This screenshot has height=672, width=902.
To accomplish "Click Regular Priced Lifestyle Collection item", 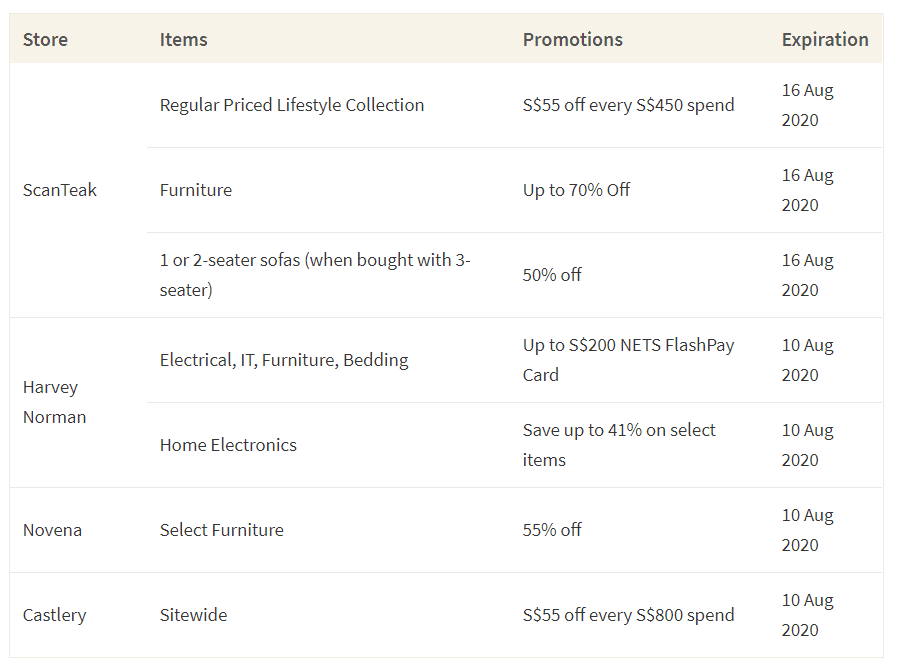I will [x=292, y=105].
